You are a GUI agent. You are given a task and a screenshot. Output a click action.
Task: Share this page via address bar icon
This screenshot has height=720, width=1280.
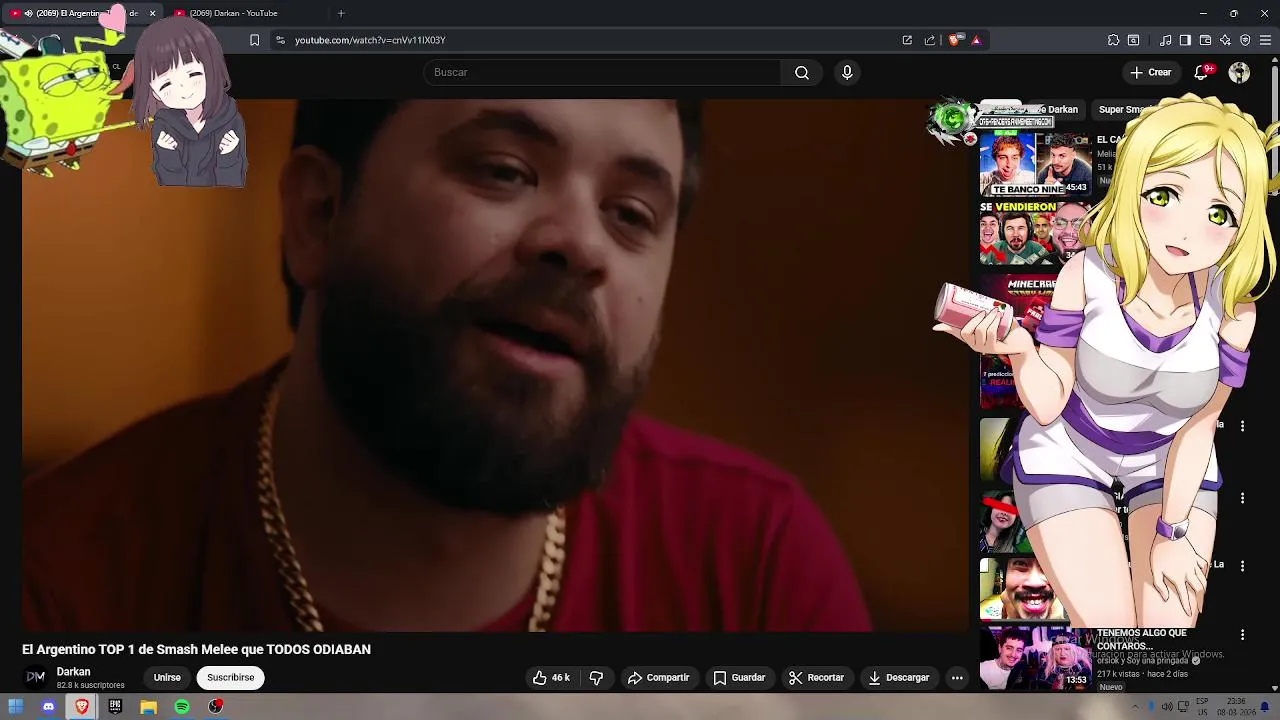click(930, 40)
